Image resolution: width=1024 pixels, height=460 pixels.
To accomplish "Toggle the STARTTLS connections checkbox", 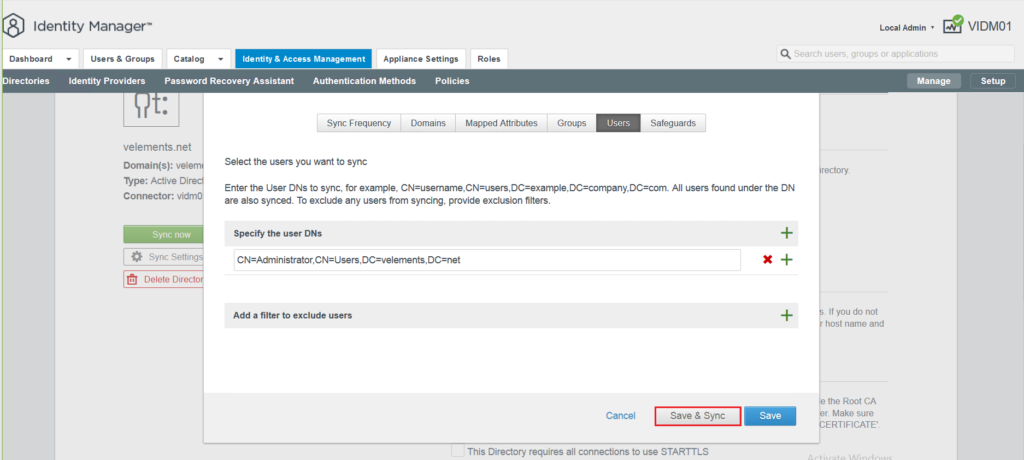I will pyautogui.click(x=458, y=452).
